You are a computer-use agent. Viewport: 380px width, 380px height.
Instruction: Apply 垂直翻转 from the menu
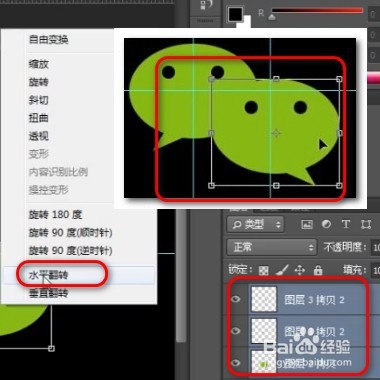[48, 293]
